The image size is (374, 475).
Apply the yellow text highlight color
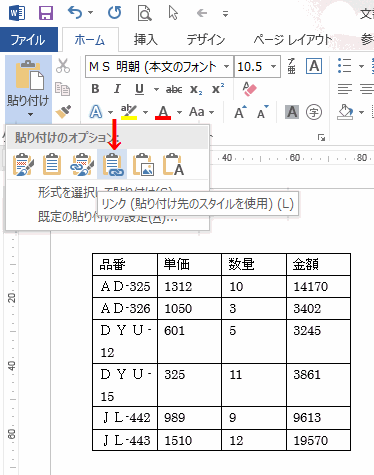129,112
